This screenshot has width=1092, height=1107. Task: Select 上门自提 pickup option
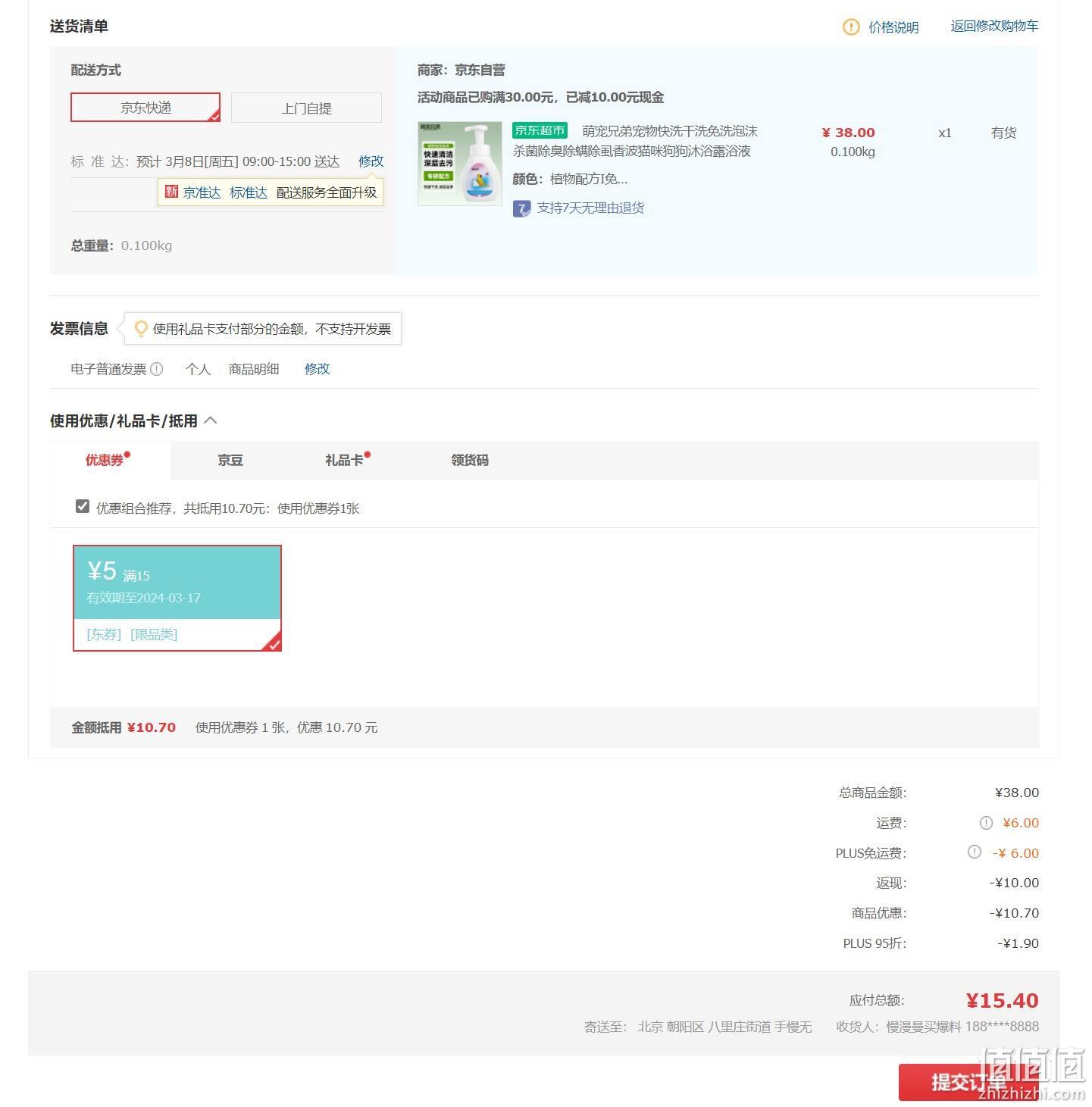coord(306,108)
